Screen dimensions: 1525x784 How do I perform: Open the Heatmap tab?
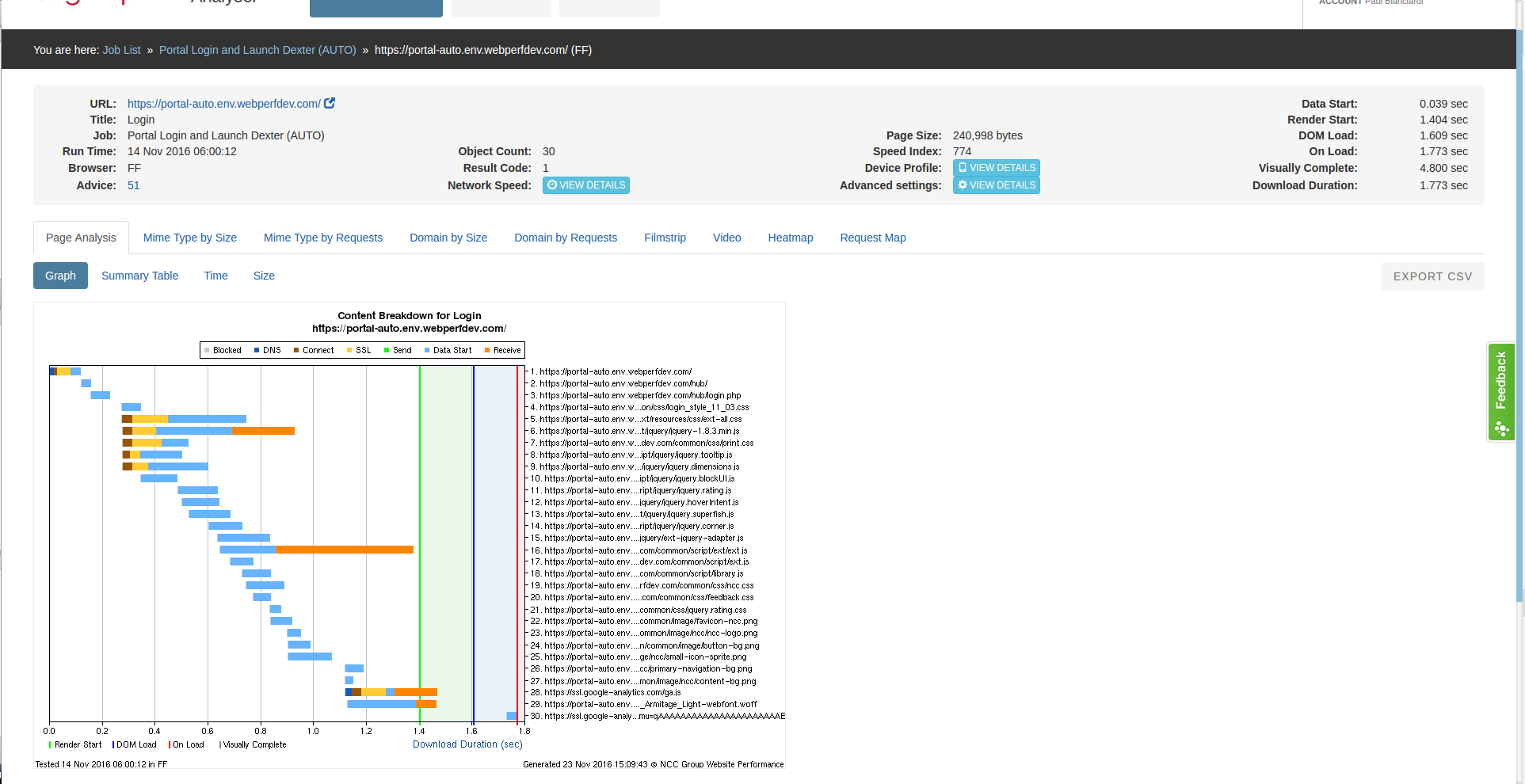791,238
